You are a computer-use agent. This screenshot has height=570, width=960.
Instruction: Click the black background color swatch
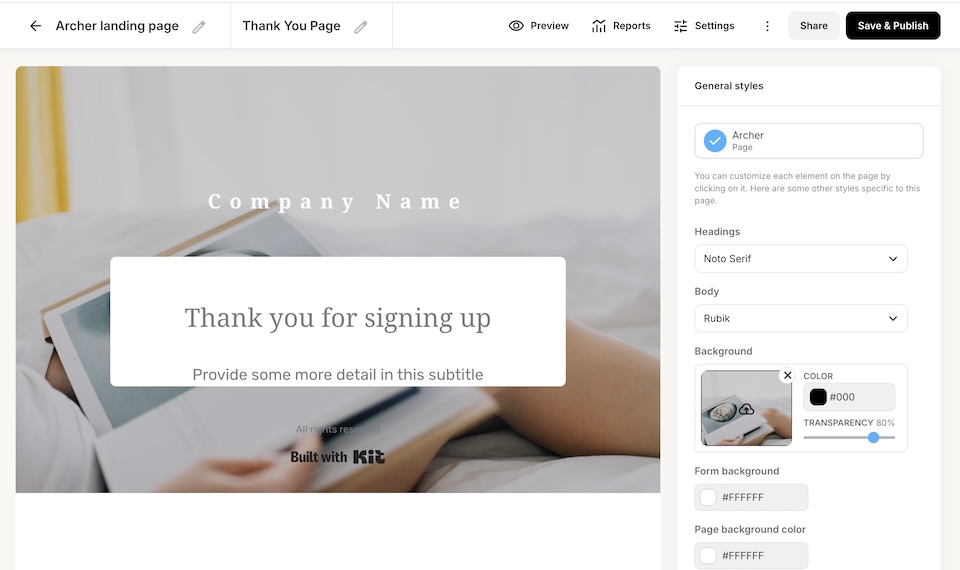818,397
